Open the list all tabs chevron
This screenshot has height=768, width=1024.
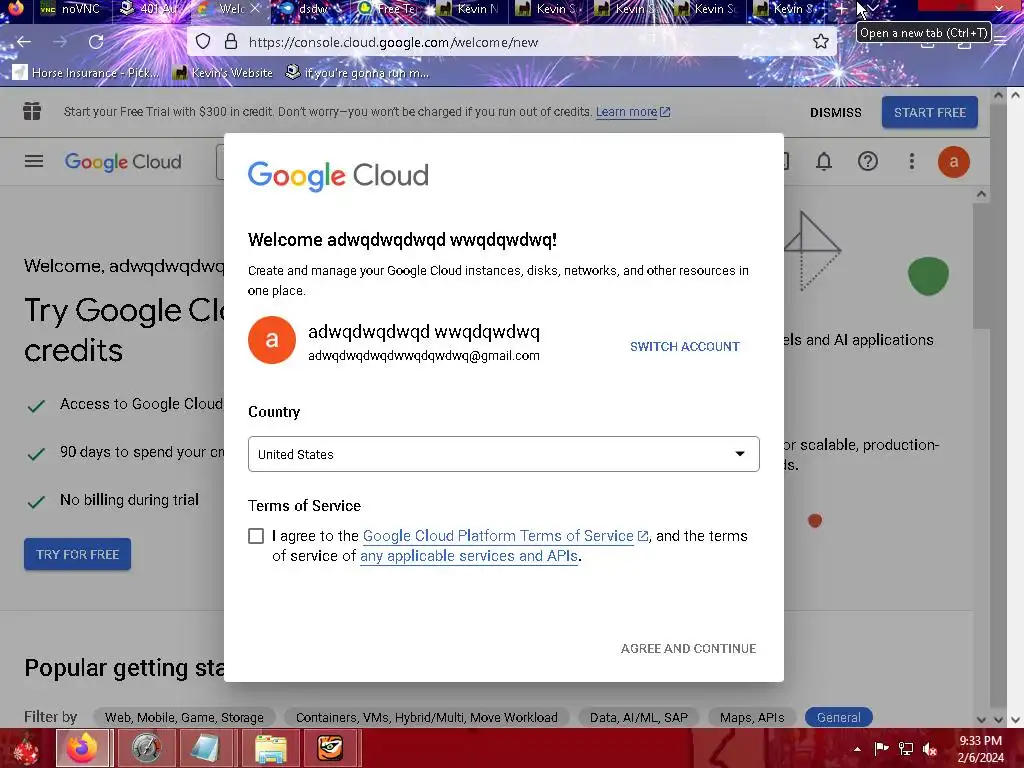pyautogui.click(x=873, y=8)
